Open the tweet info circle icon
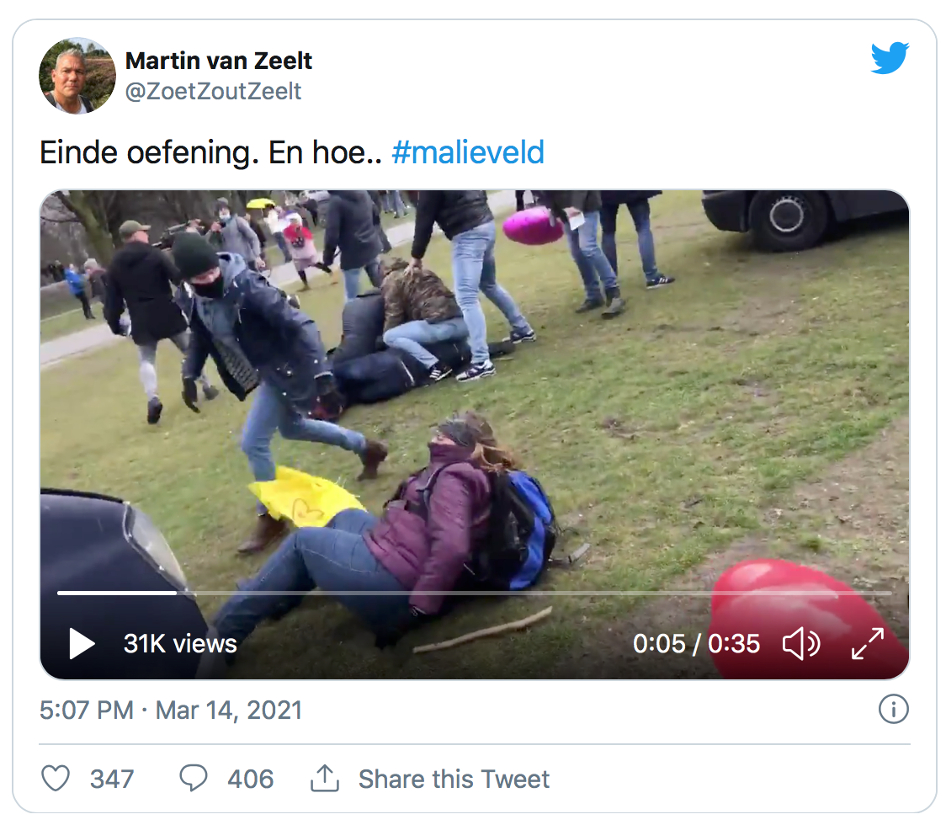This screenshot has height=825, width=946. 892,710
